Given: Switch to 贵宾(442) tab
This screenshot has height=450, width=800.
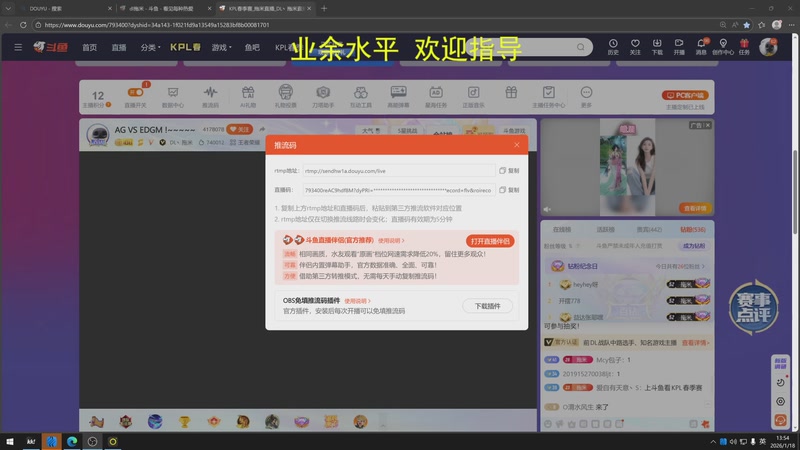Looking at the screenshot, I should tap(649, 230).
